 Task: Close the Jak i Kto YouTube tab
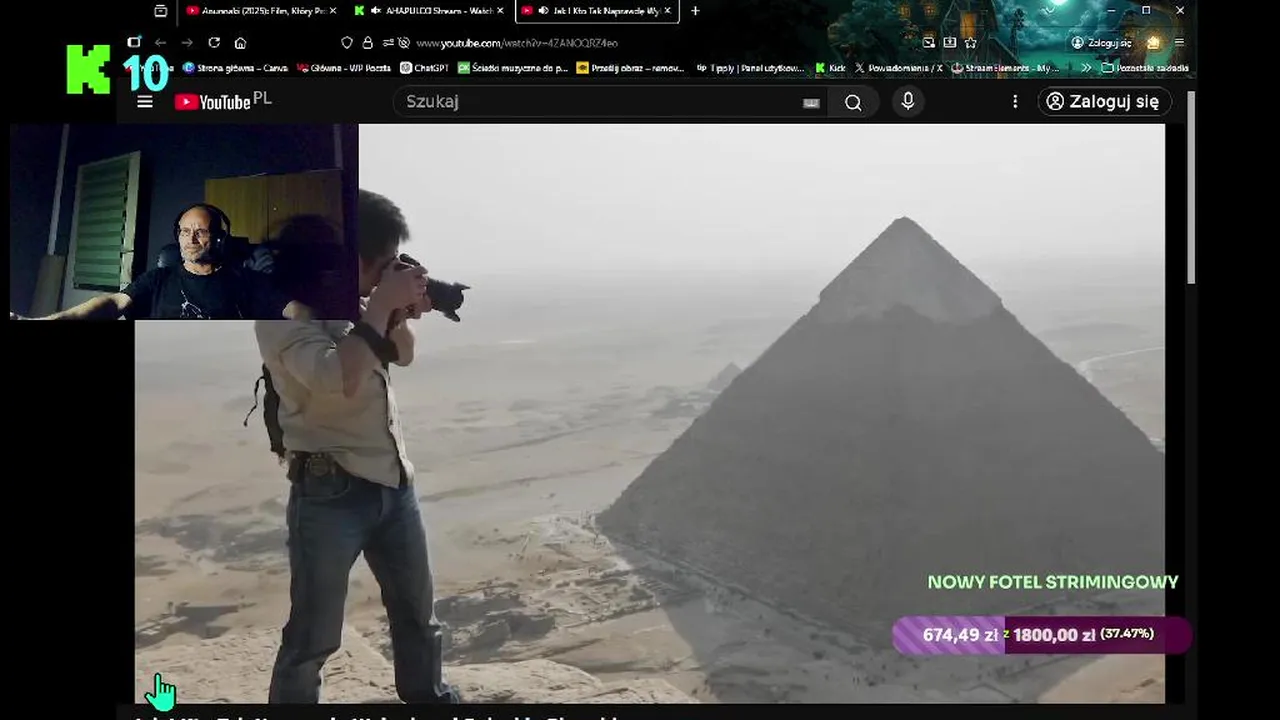point(667,11)
